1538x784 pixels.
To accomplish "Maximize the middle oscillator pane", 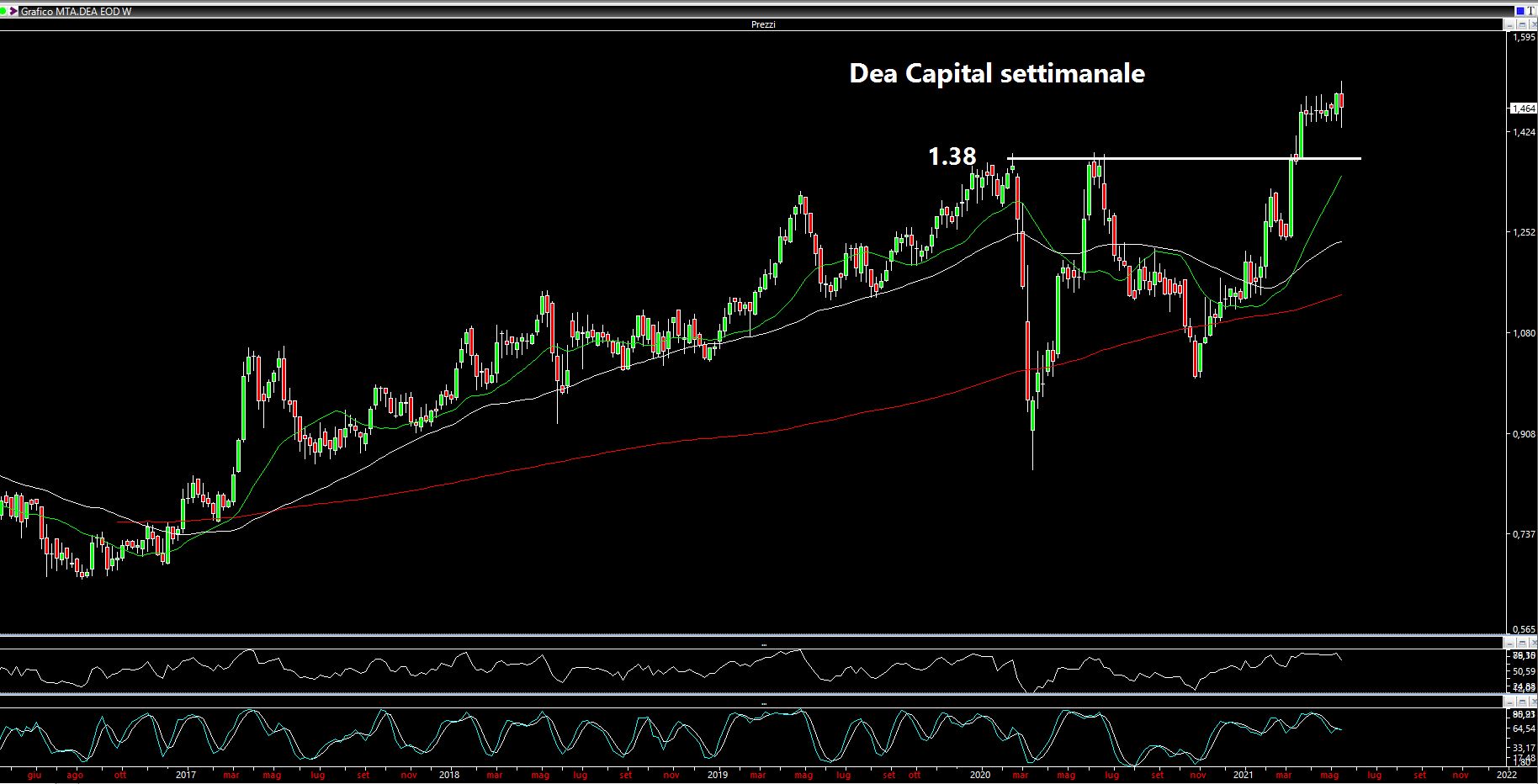I will [1522, 644].
